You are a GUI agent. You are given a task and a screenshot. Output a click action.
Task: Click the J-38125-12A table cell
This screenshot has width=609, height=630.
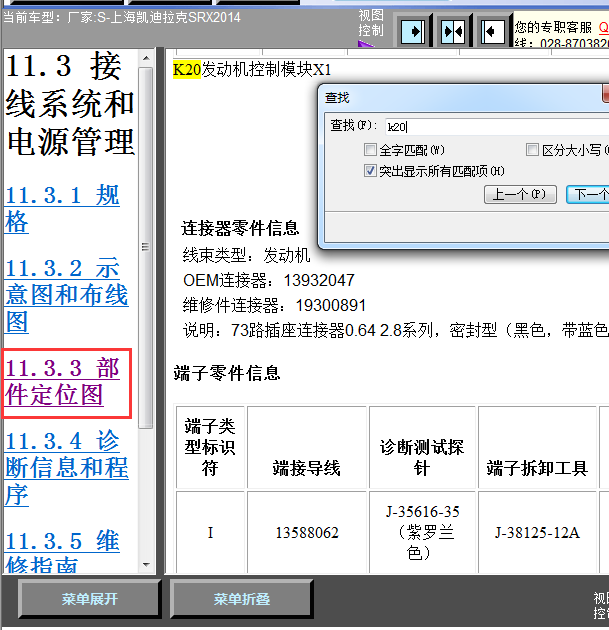pos(537,533)
